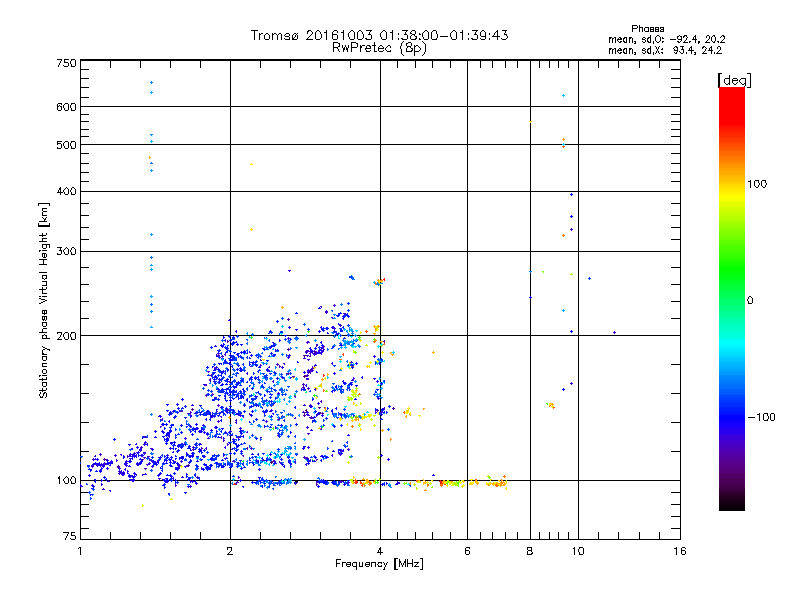Click the '[deg]' colorbar unit label

coord(734,80)
